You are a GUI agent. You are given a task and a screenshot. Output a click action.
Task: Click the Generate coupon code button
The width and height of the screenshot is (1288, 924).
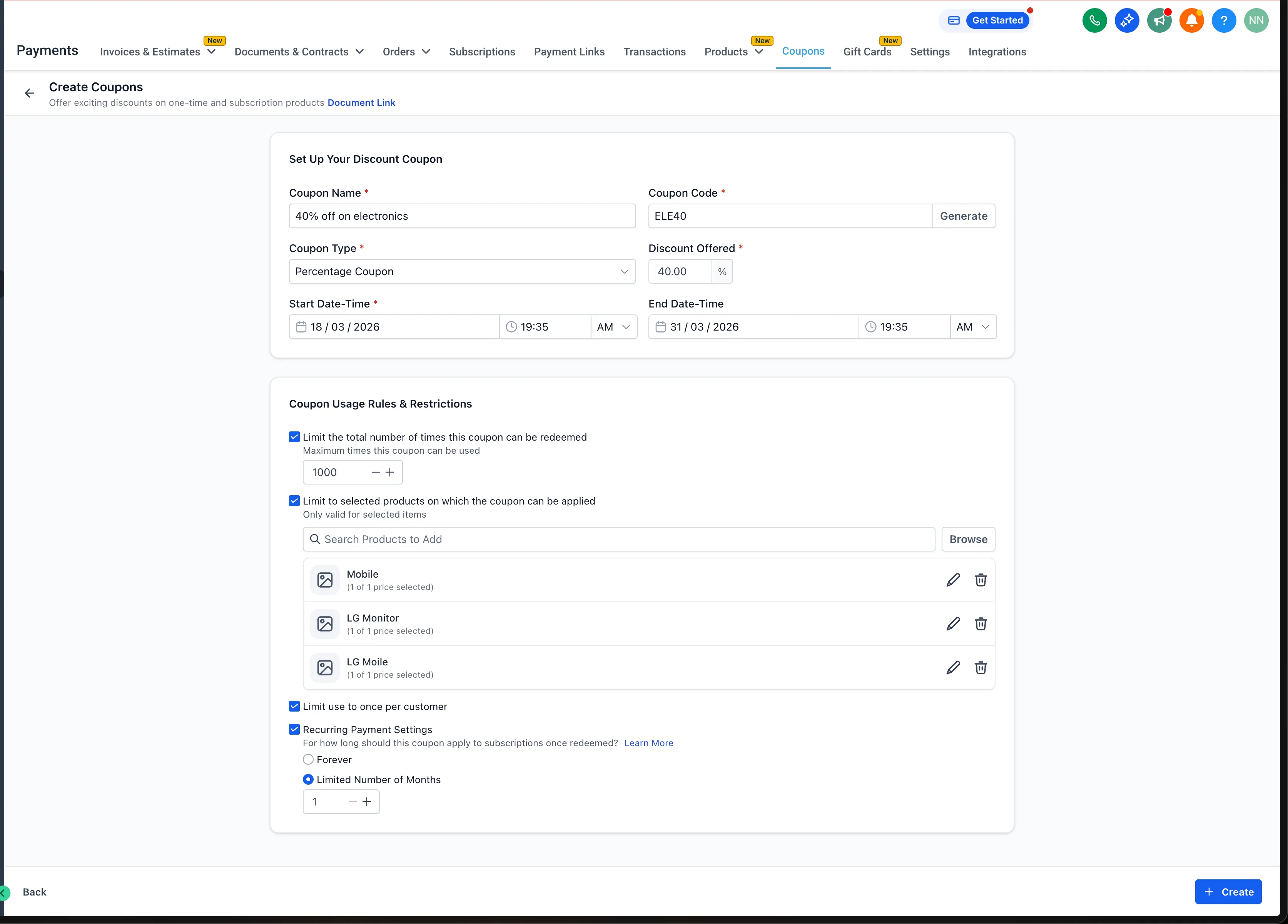pos(963,216)
